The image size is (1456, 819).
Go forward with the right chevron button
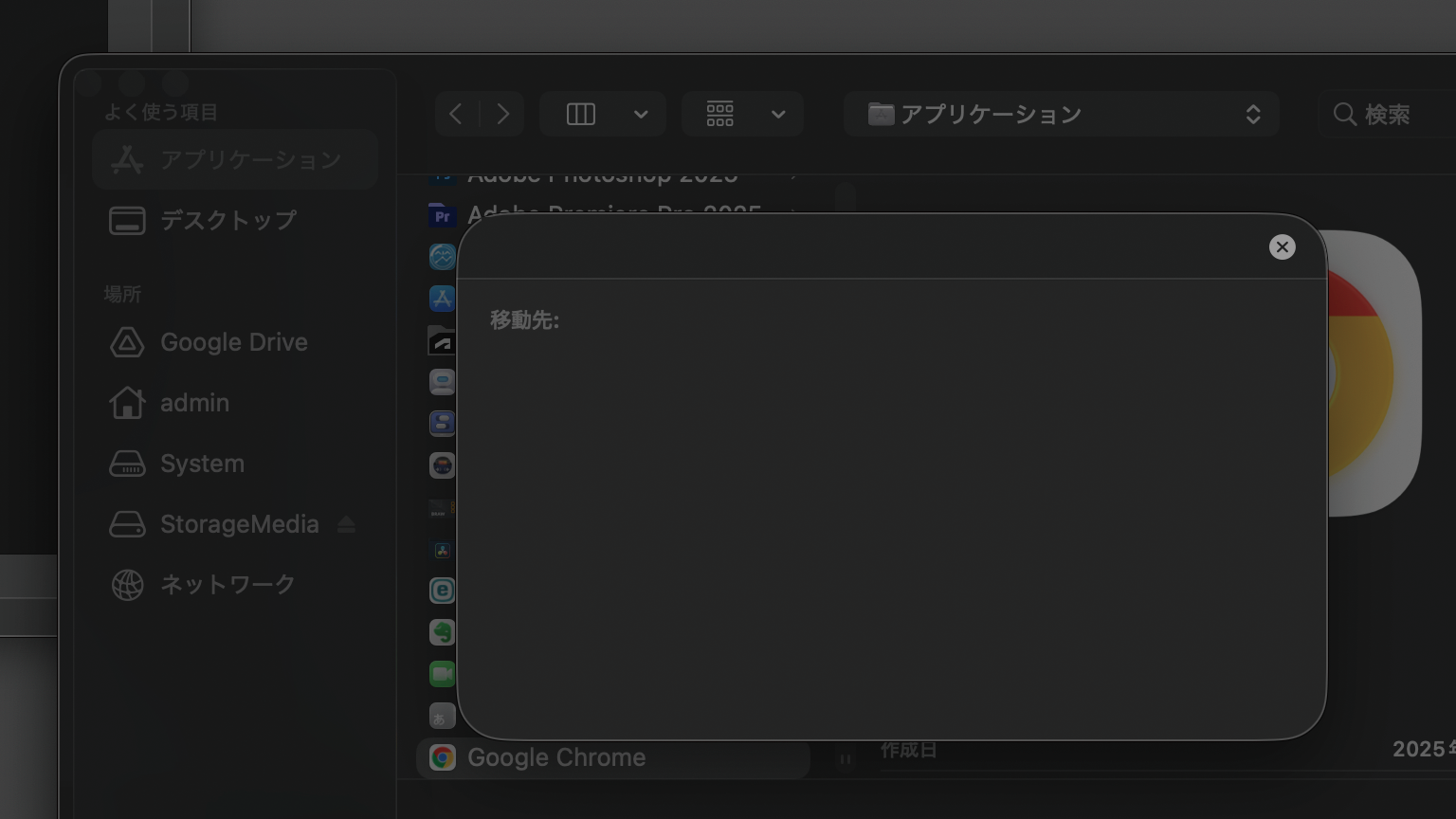[503, 115]
